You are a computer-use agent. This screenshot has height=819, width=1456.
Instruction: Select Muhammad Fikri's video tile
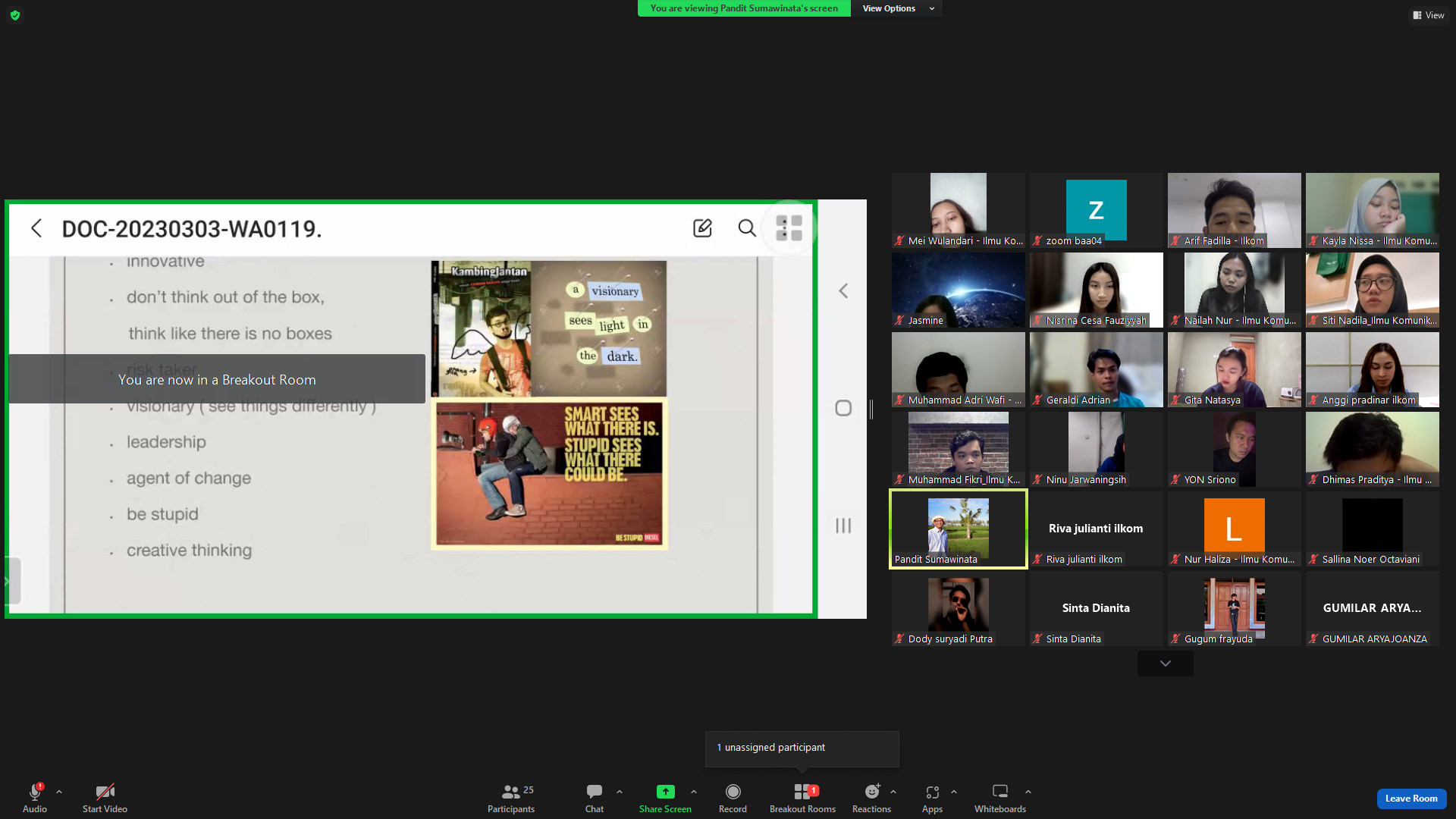click(959, 450)
